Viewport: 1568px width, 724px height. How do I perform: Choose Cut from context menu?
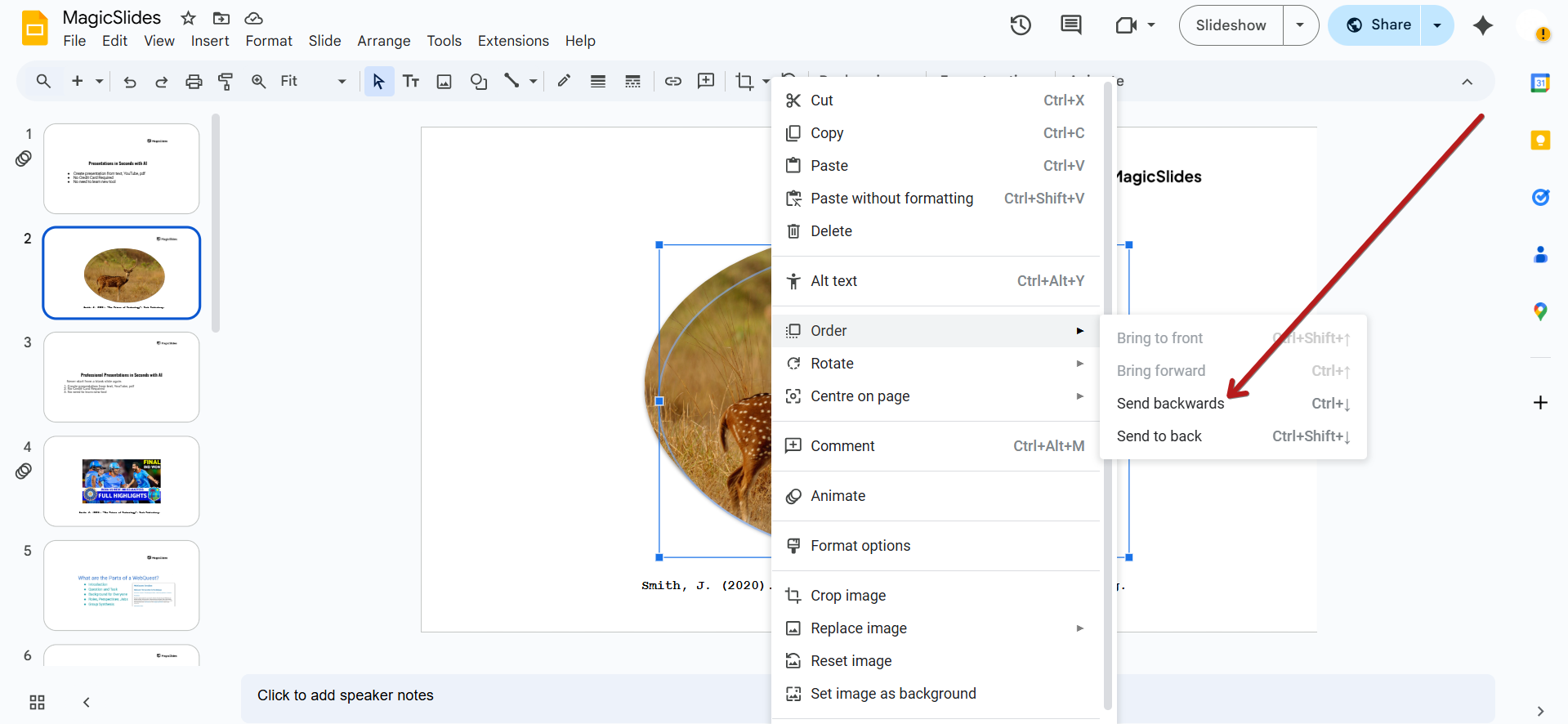pos(936,101)
